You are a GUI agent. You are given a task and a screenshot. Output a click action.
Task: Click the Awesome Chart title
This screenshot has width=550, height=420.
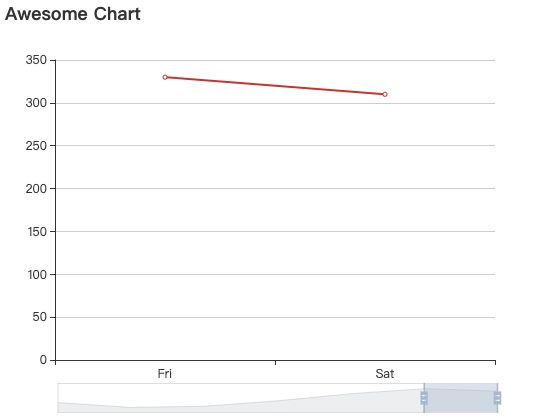pos(73,14)
